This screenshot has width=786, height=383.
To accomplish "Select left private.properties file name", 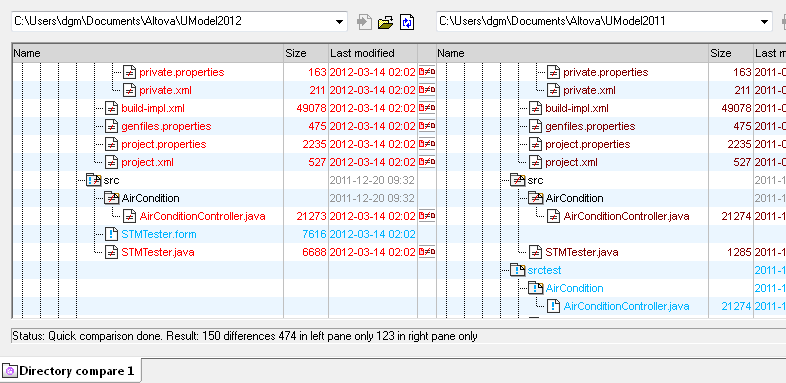I will point(181,72).
